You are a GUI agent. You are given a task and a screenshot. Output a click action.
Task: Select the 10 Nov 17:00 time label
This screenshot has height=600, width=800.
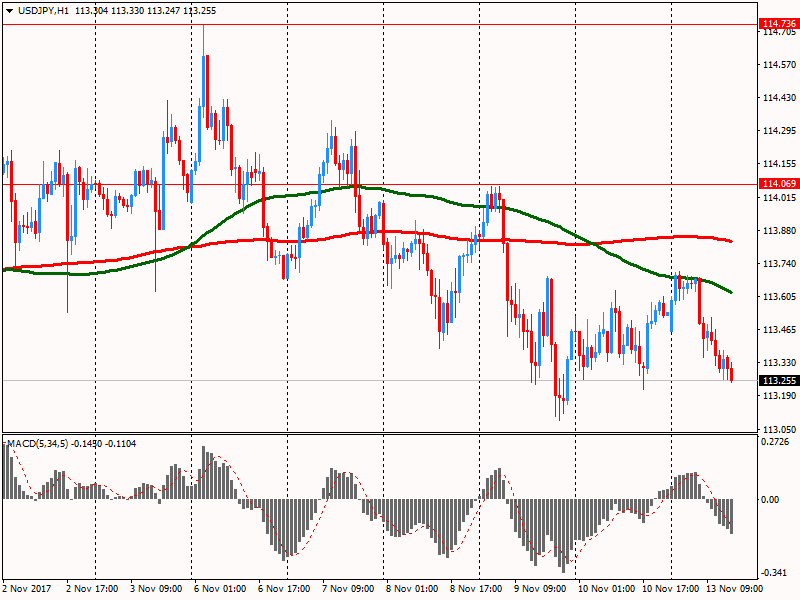(670, 589)
